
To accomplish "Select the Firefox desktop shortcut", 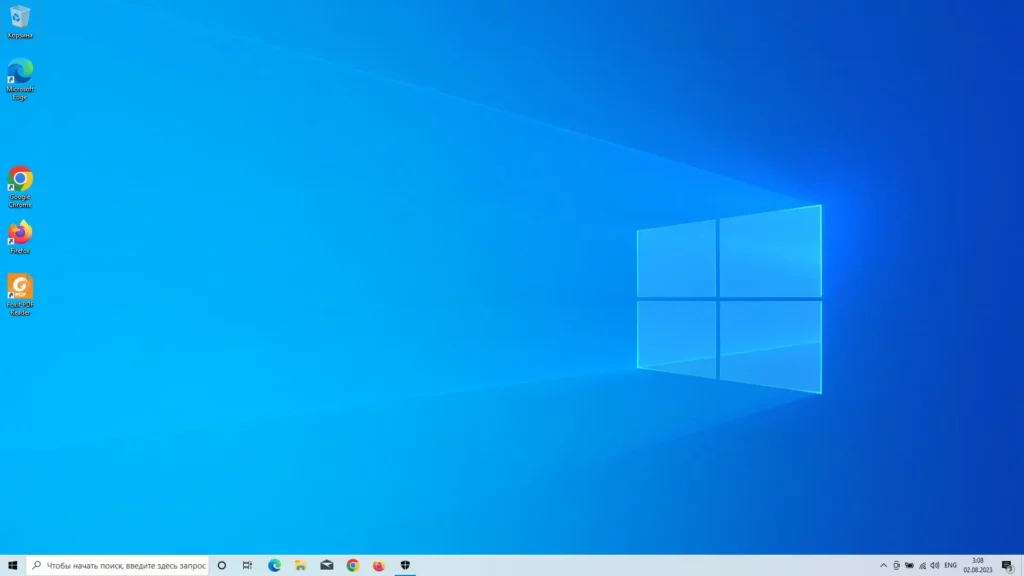I will click(x=20, y=234).
